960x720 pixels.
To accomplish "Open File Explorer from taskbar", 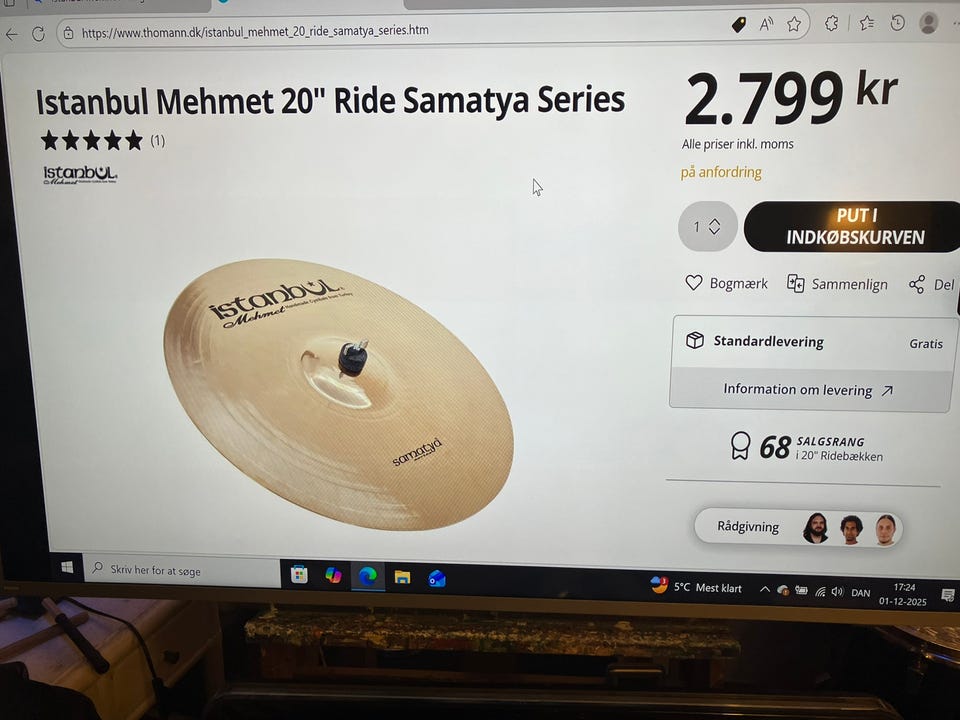I will point(402,577).
